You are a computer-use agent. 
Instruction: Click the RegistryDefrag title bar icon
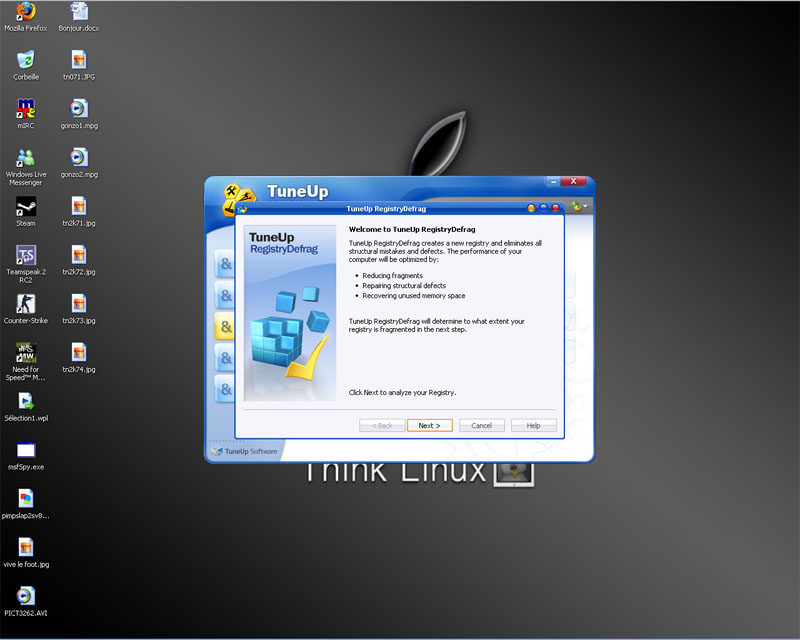(x=242, y=209)
